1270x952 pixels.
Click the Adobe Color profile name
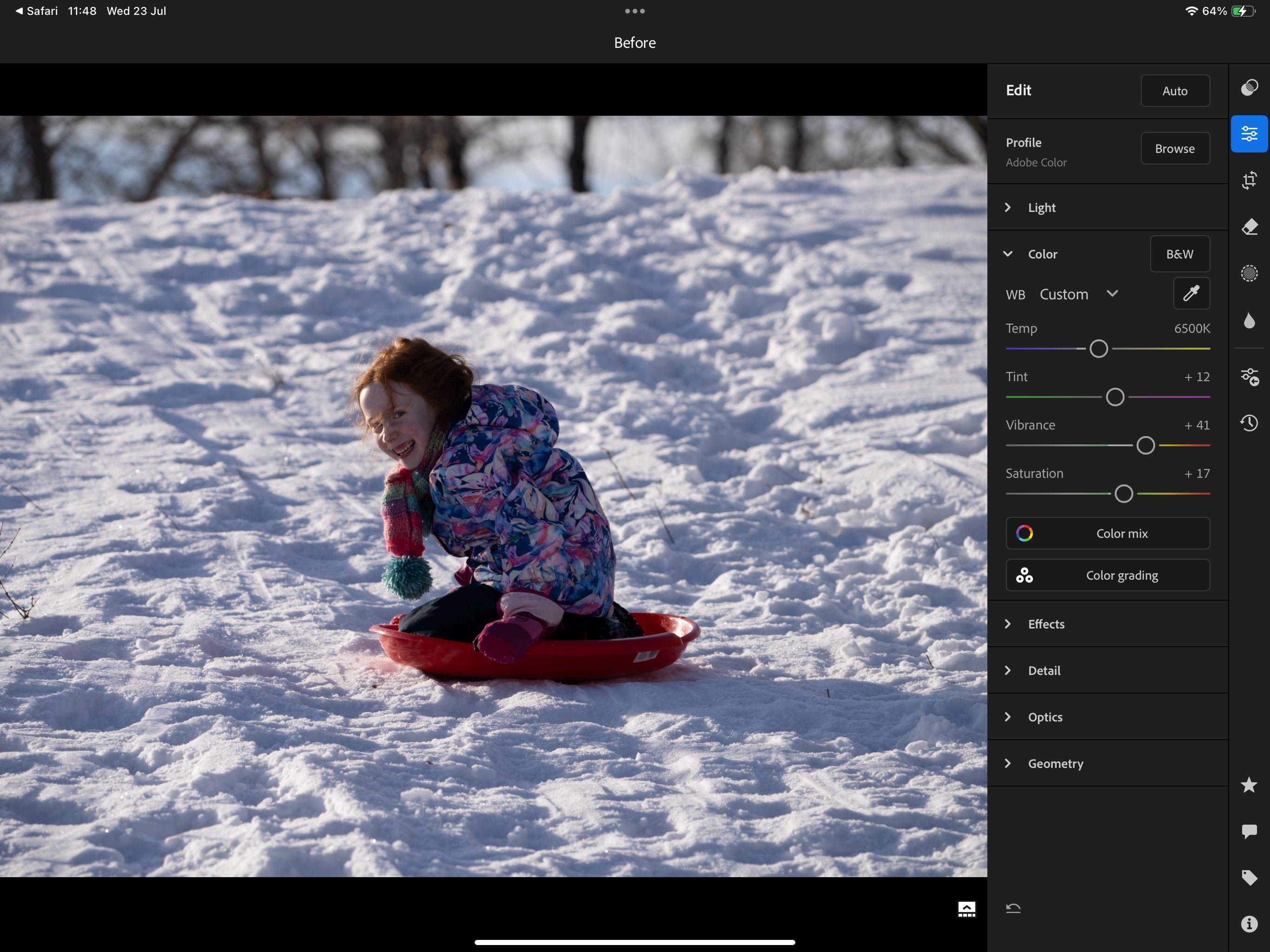point(1036,163)
